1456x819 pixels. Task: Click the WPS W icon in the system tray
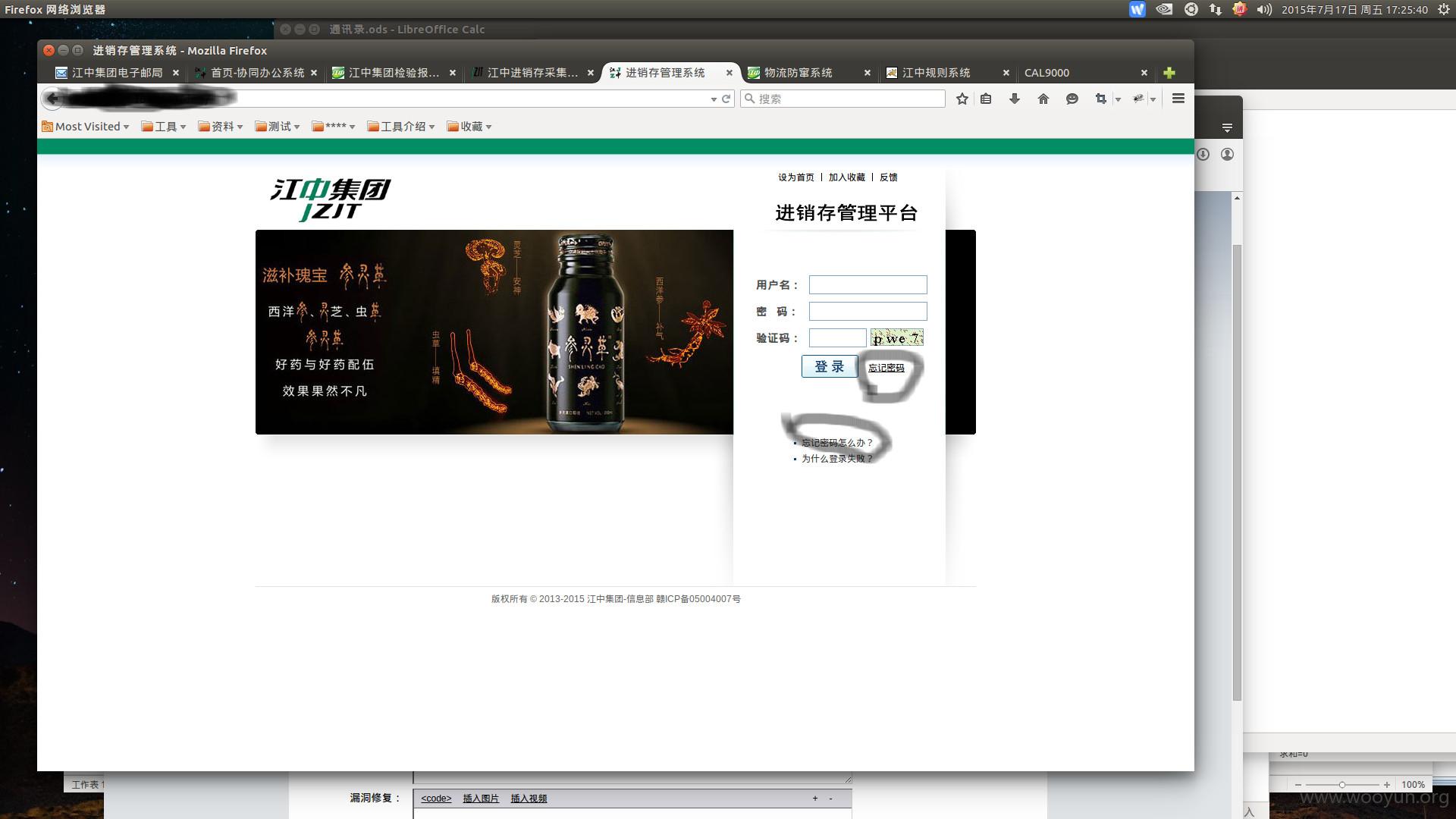pyautogui.click(x=1137, y=9)
